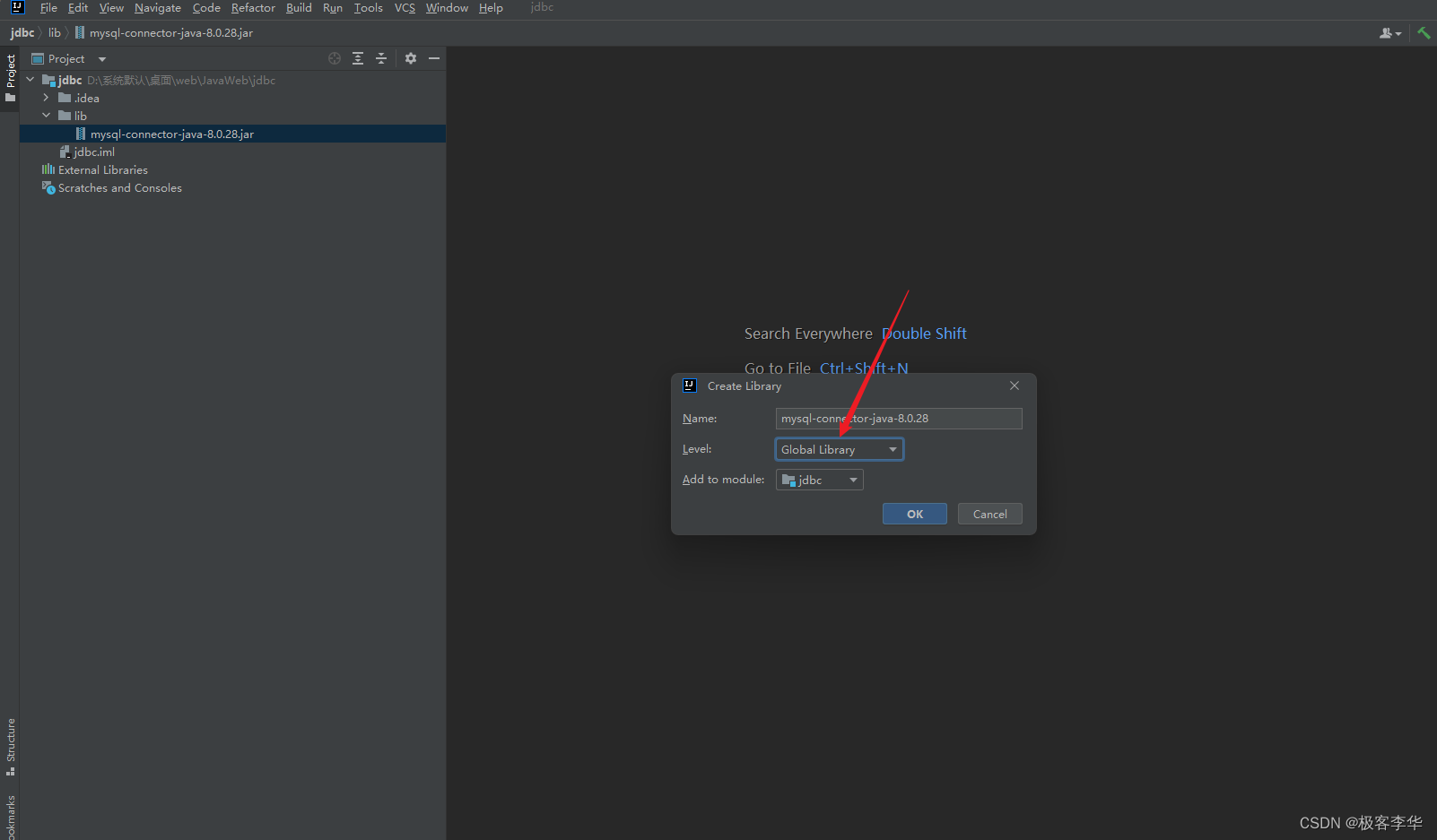This screenshot has width=1437, height=840.
Task: Collapse the lib folder
Action: (47, 116)
